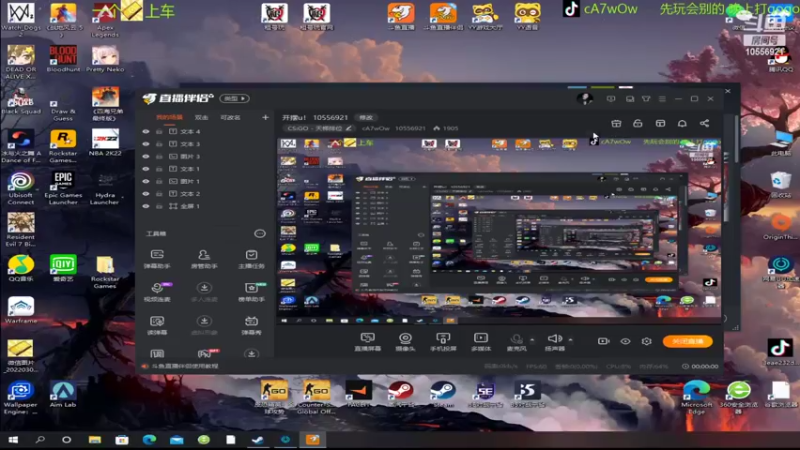Open the 读弹幕 tool
The image size is (800, 450).
[157, 325]
